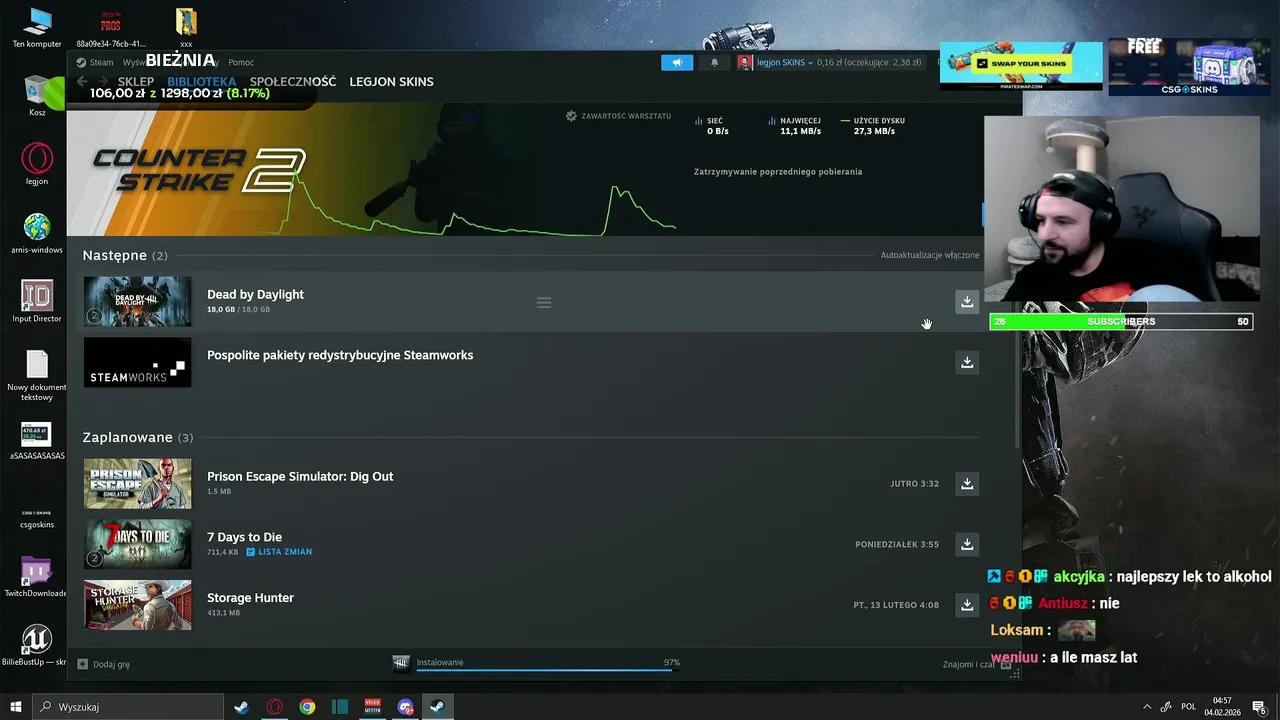The height and width of the screenshot is (720, 1280).
Task: Grab the reorder handle on Dead by Daylight row
Action: point(544,302)
